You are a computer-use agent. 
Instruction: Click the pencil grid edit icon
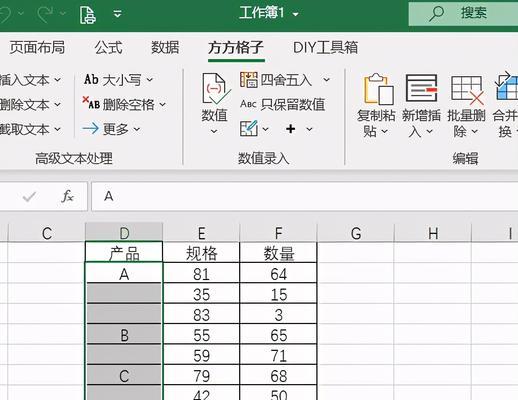[x=249, y=128]
